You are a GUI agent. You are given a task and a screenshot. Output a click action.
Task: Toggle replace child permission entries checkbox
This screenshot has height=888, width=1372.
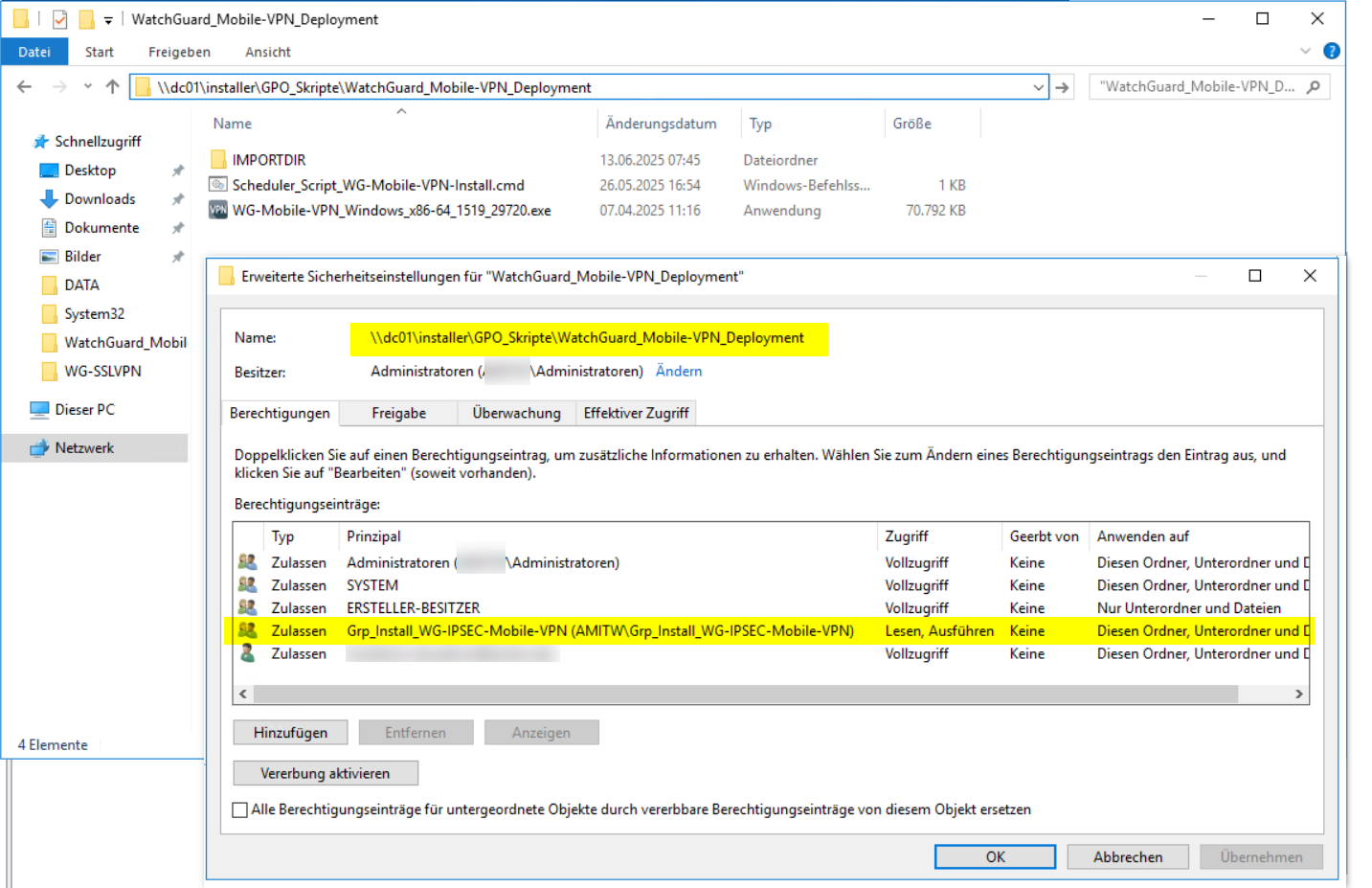tap(240, 810)
